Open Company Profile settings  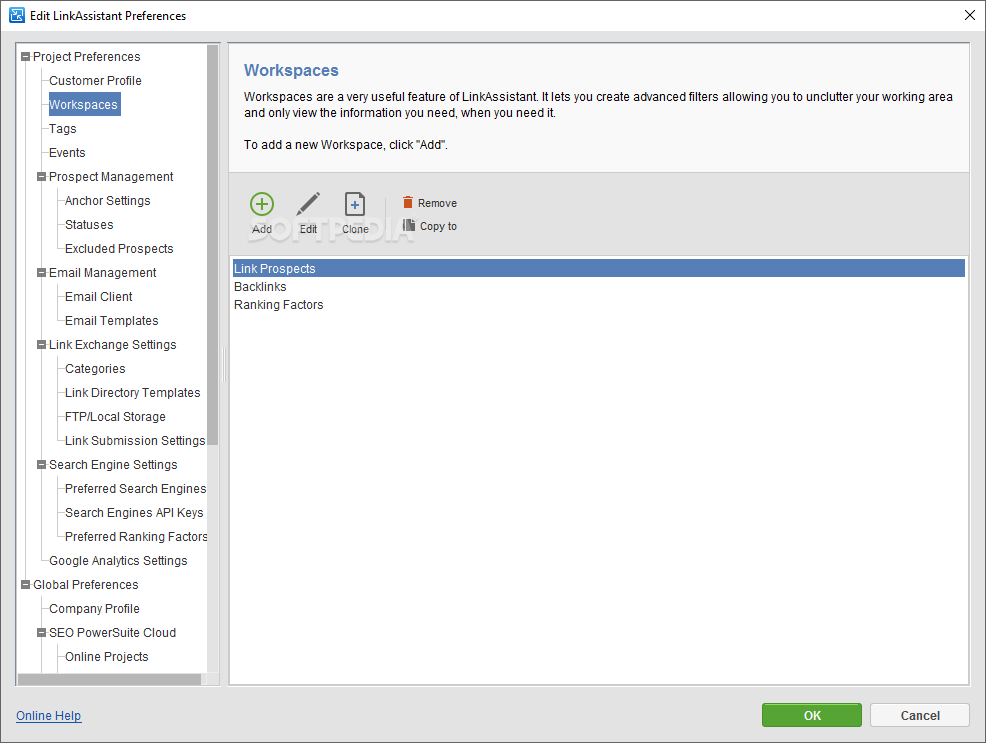(x=94, y=608)
